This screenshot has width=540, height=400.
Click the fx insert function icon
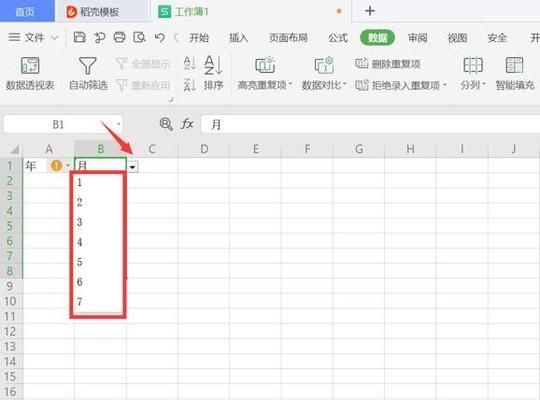click(187, 124)
